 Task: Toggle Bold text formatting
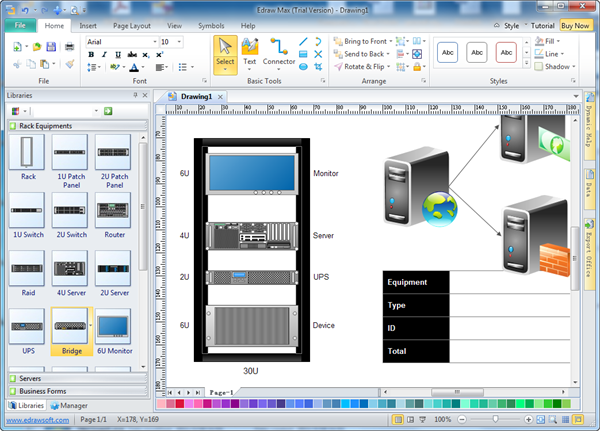91,55
